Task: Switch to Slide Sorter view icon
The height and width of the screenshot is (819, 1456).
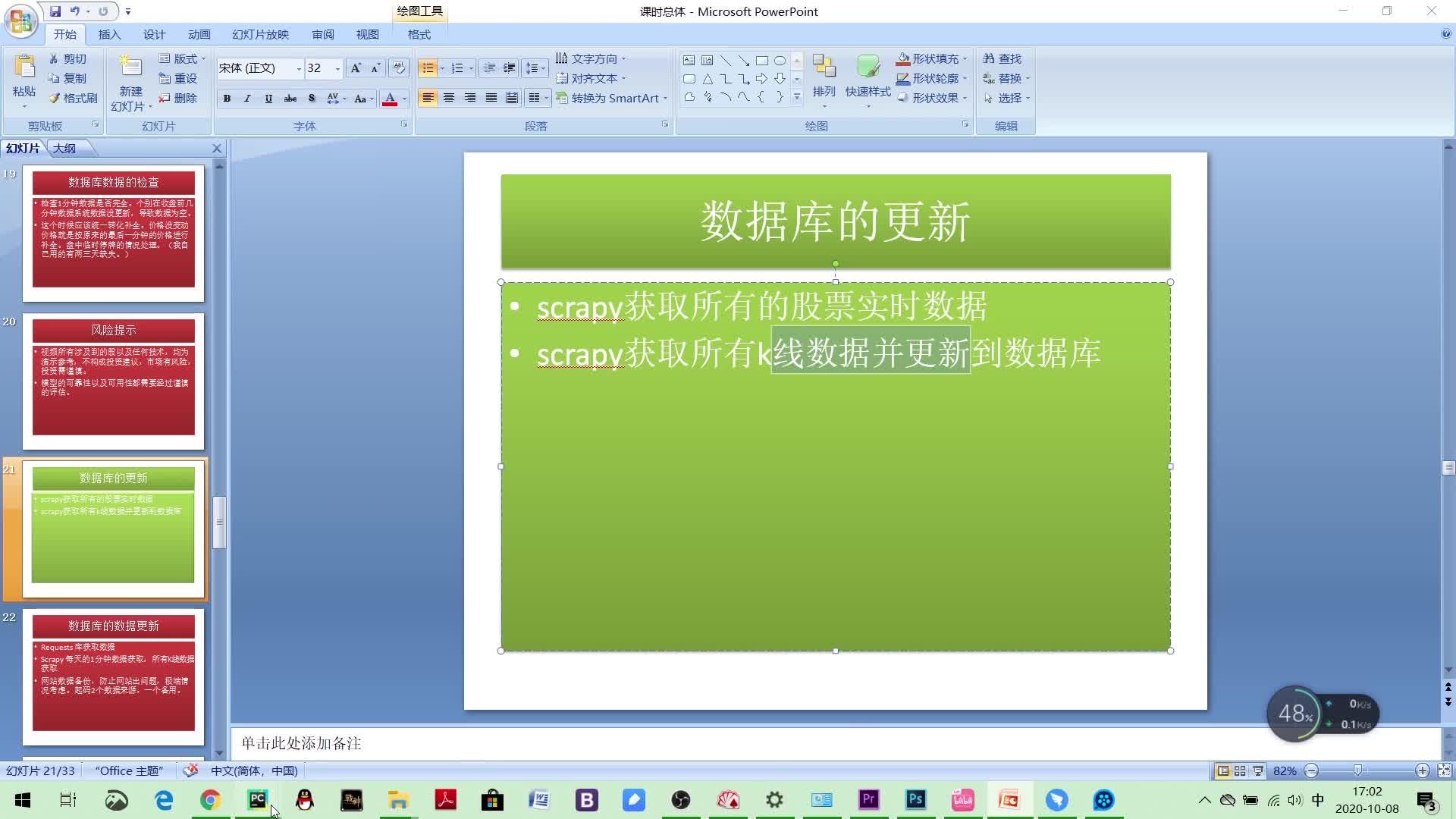Action: click(x=1240, y=770)
